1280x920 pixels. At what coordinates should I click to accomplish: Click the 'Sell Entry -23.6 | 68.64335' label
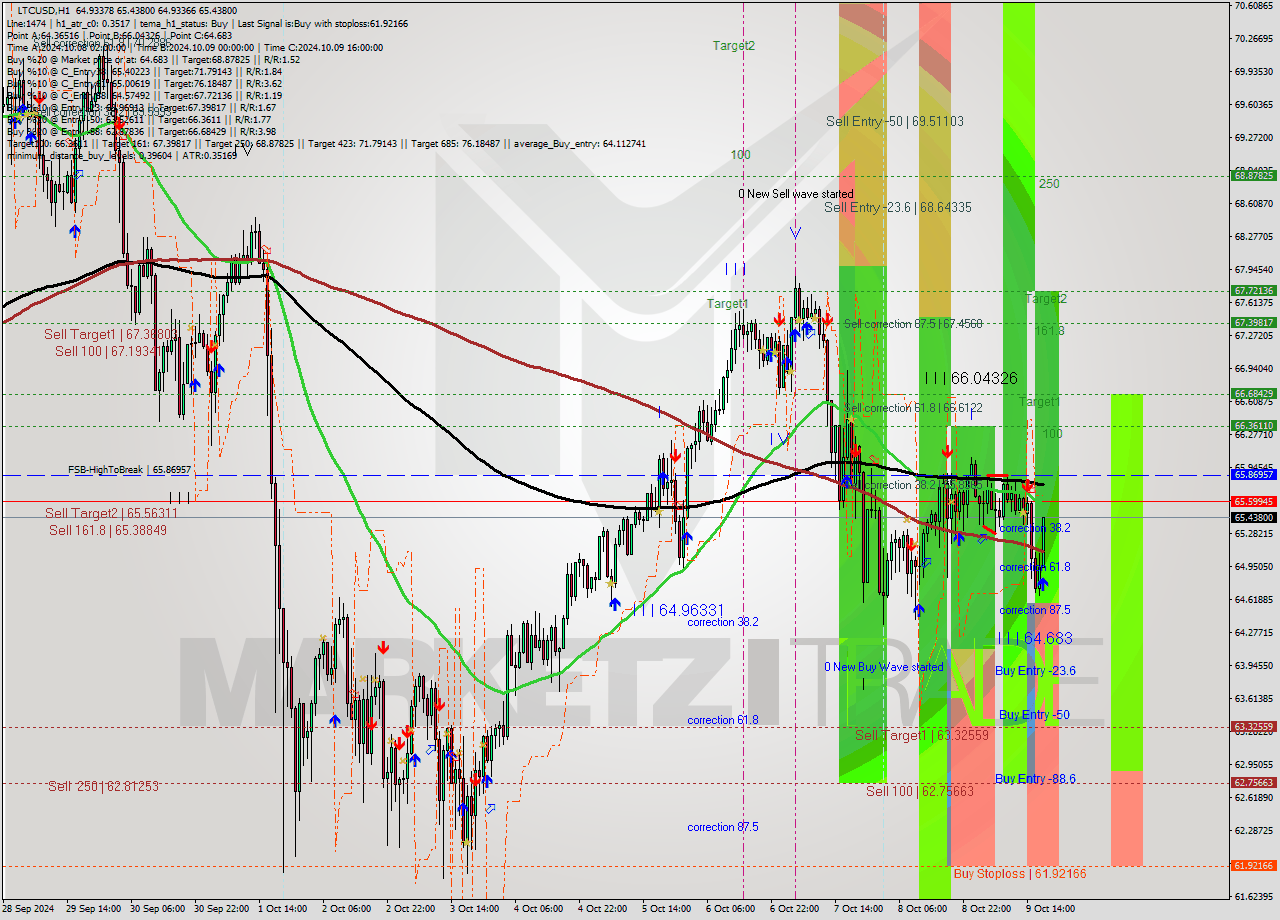[x=898, y=207]
